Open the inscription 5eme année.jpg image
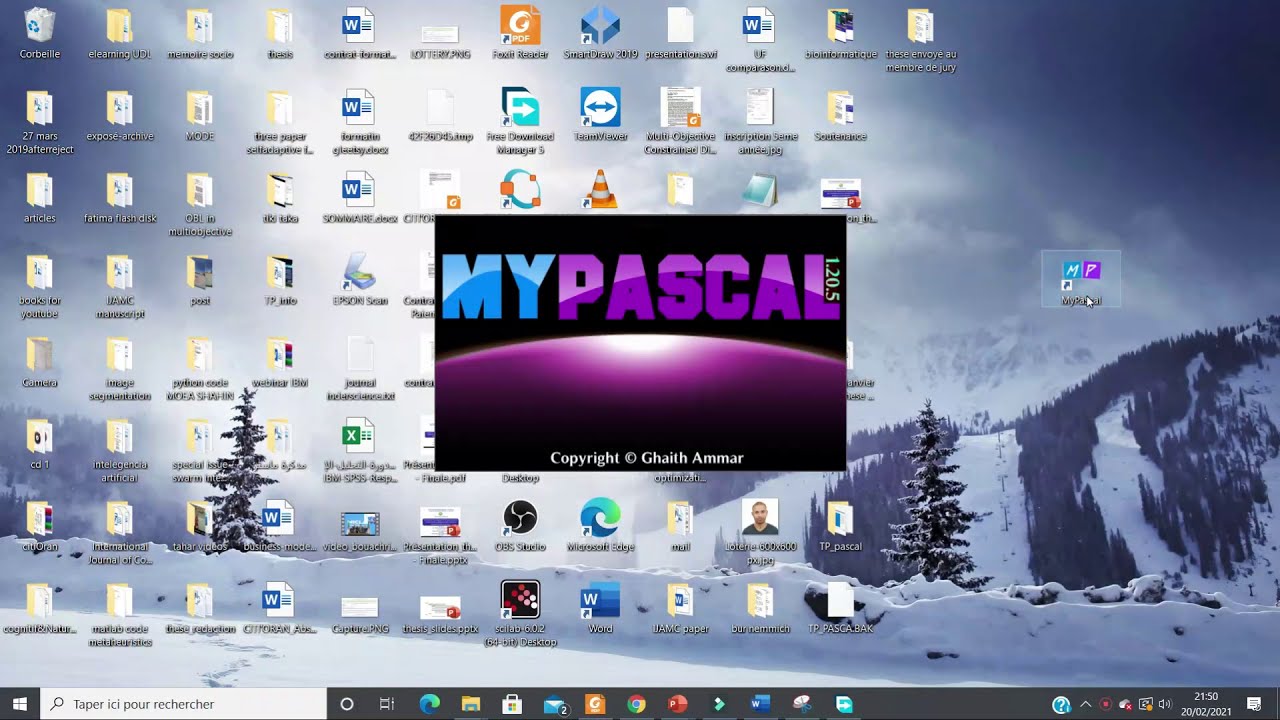 pyautogui.click(x=760, y=121)
